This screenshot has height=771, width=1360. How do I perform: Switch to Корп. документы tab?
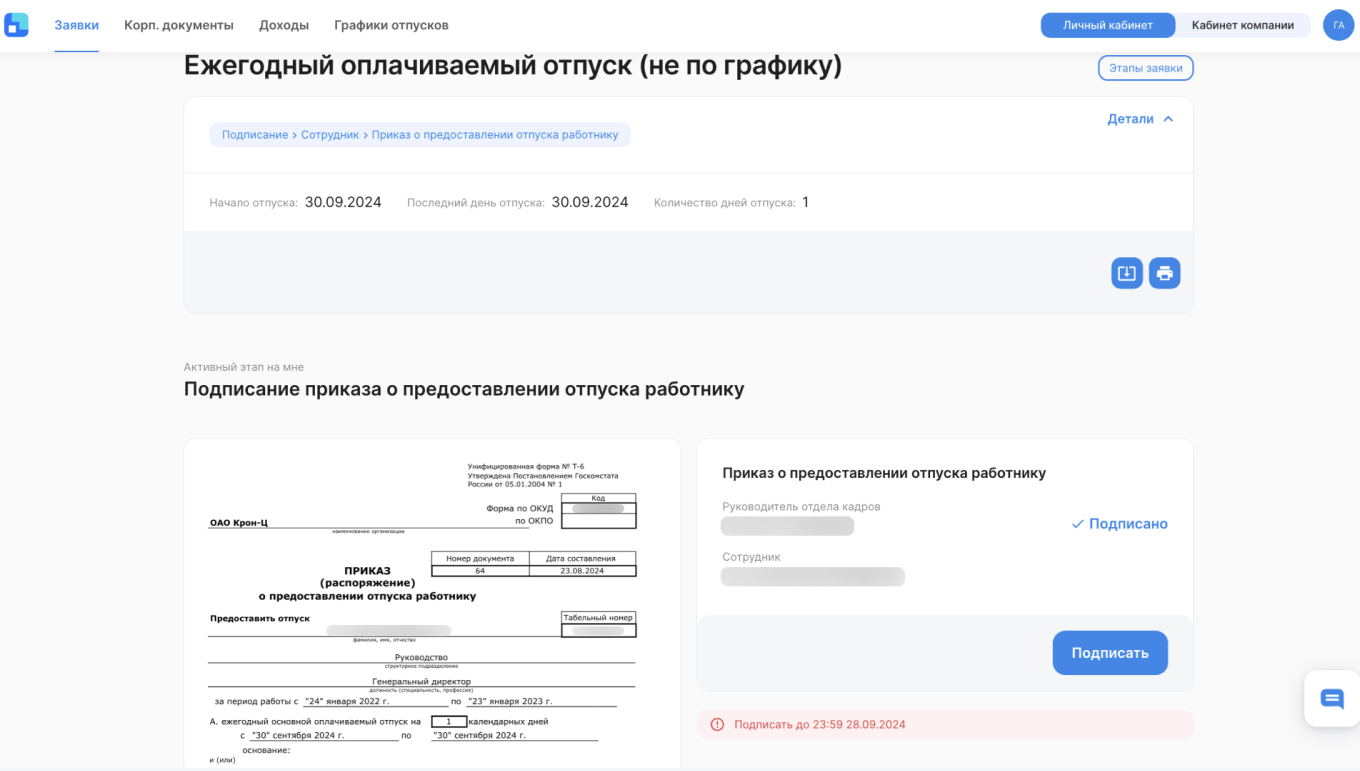click(179, 25)
